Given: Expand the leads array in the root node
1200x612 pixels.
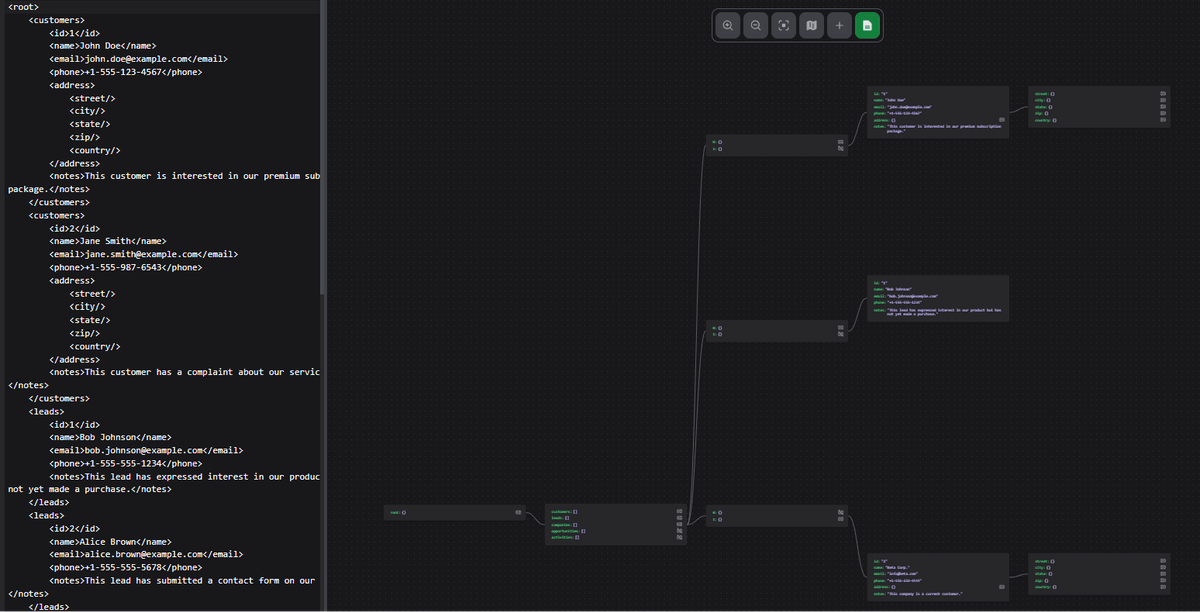Looking at the screenshot, I should (679, 517).
